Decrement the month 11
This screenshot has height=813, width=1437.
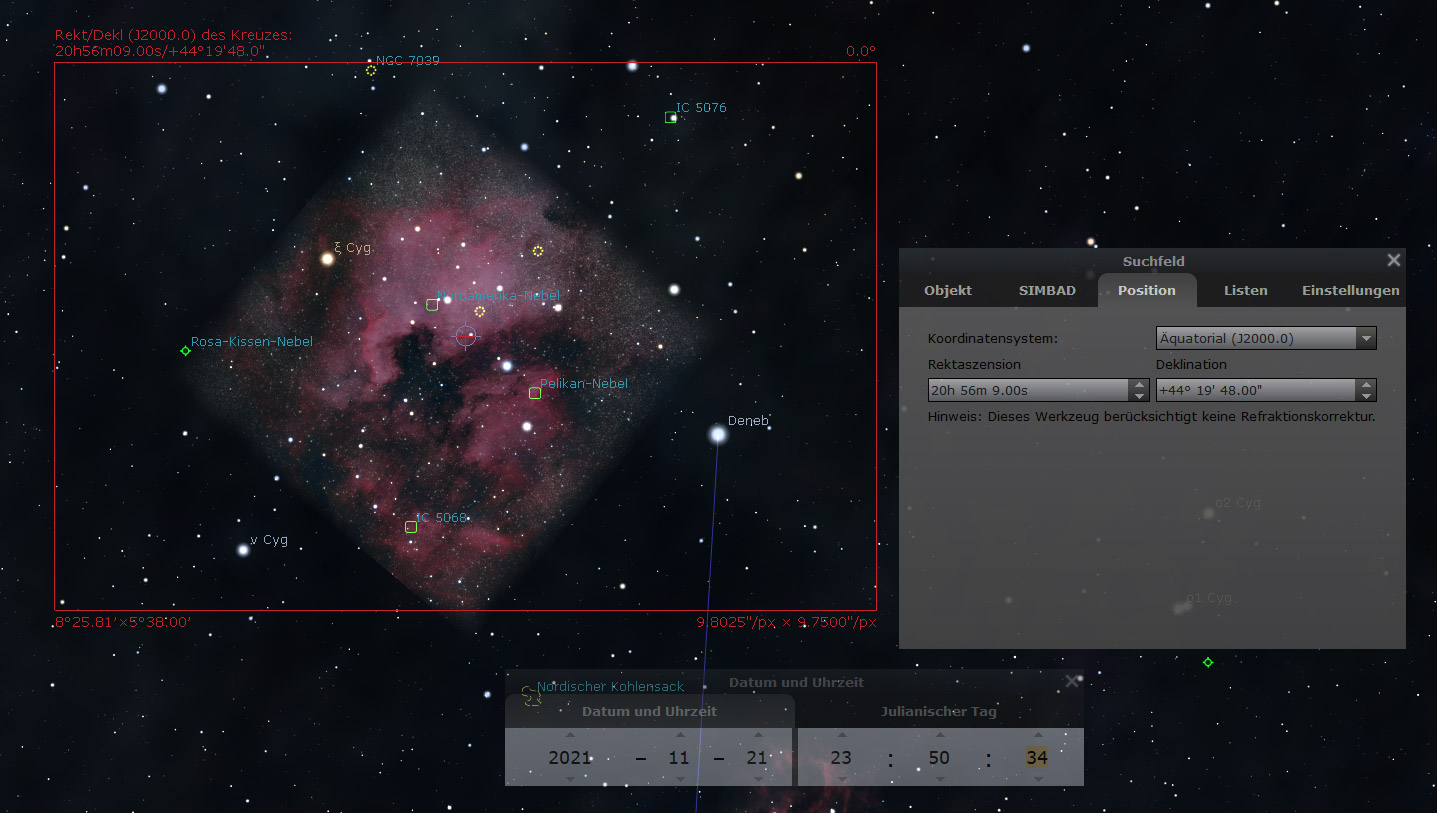[679, 778]
